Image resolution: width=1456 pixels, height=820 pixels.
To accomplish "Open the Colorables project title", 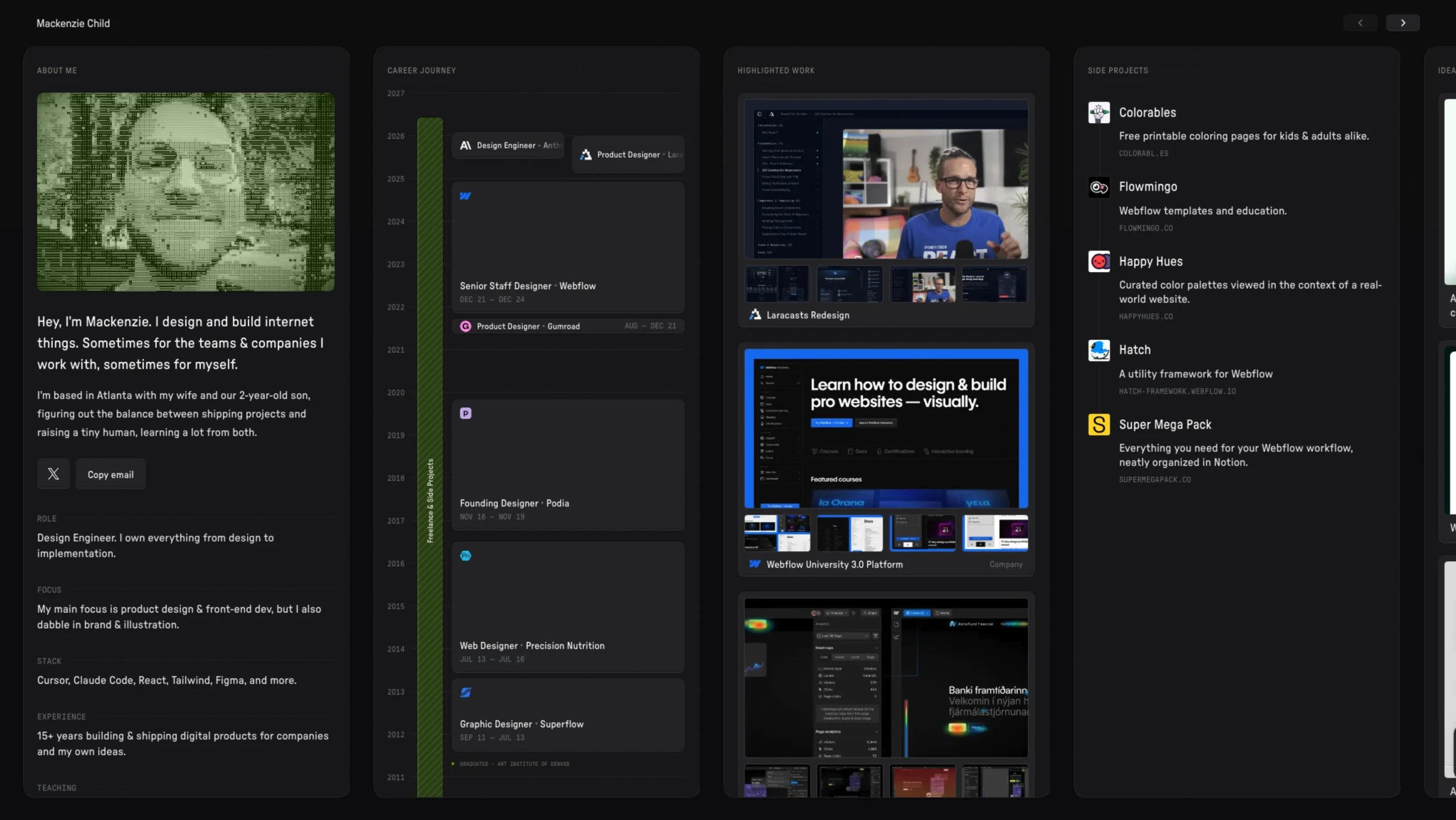I will pyautogui.click(x=1147, y=113).
